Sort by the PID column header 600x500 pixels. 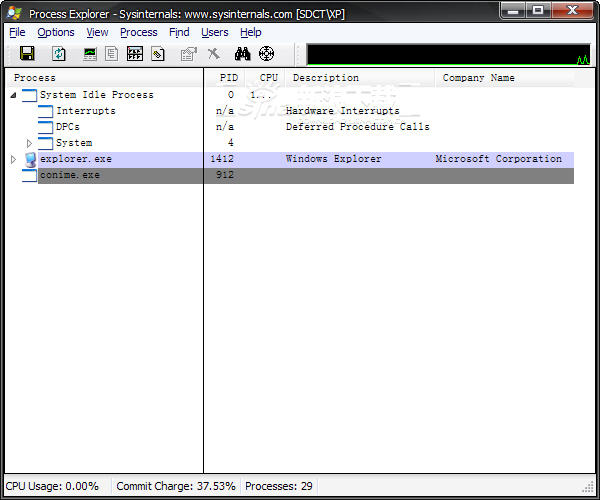coord(225,78)
